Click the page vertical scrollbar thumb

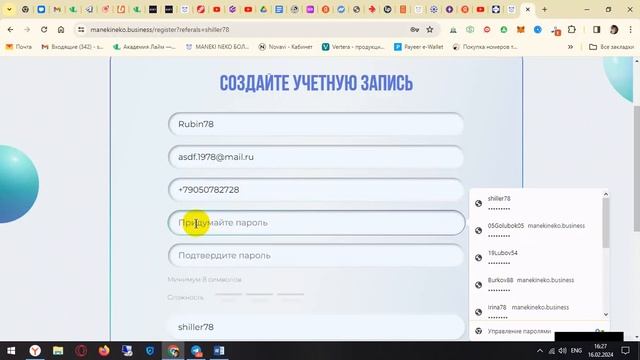click(x=637, y=169)
